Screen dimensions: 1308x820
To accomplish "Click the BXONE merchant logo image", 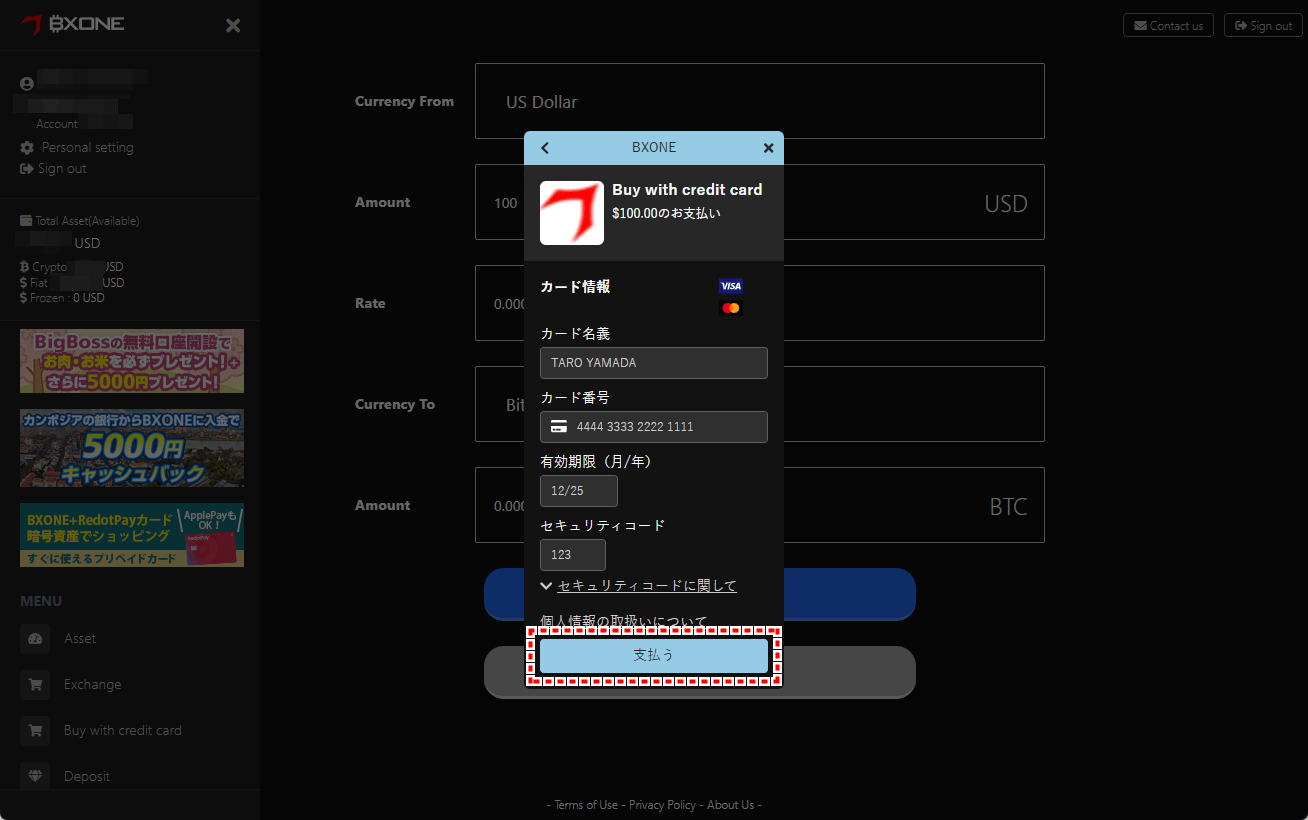I will pos(572,213).
